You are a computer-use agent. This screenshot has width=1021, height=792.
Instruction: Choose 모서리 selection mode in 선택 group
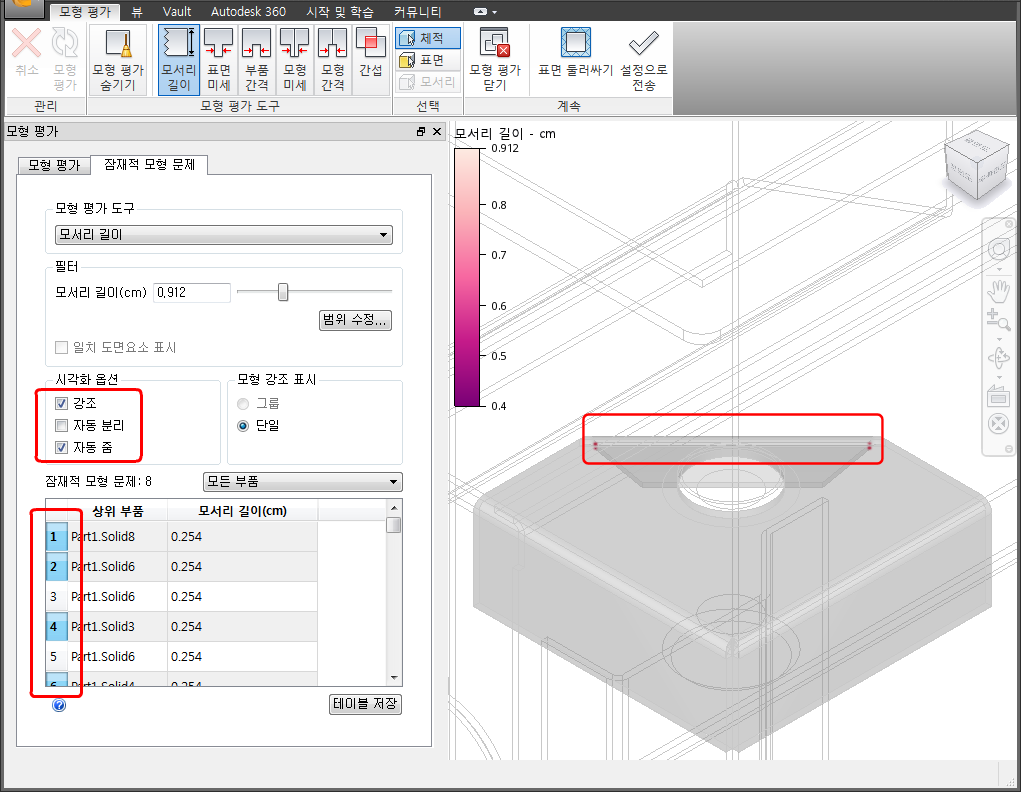[x=427, y=81]
